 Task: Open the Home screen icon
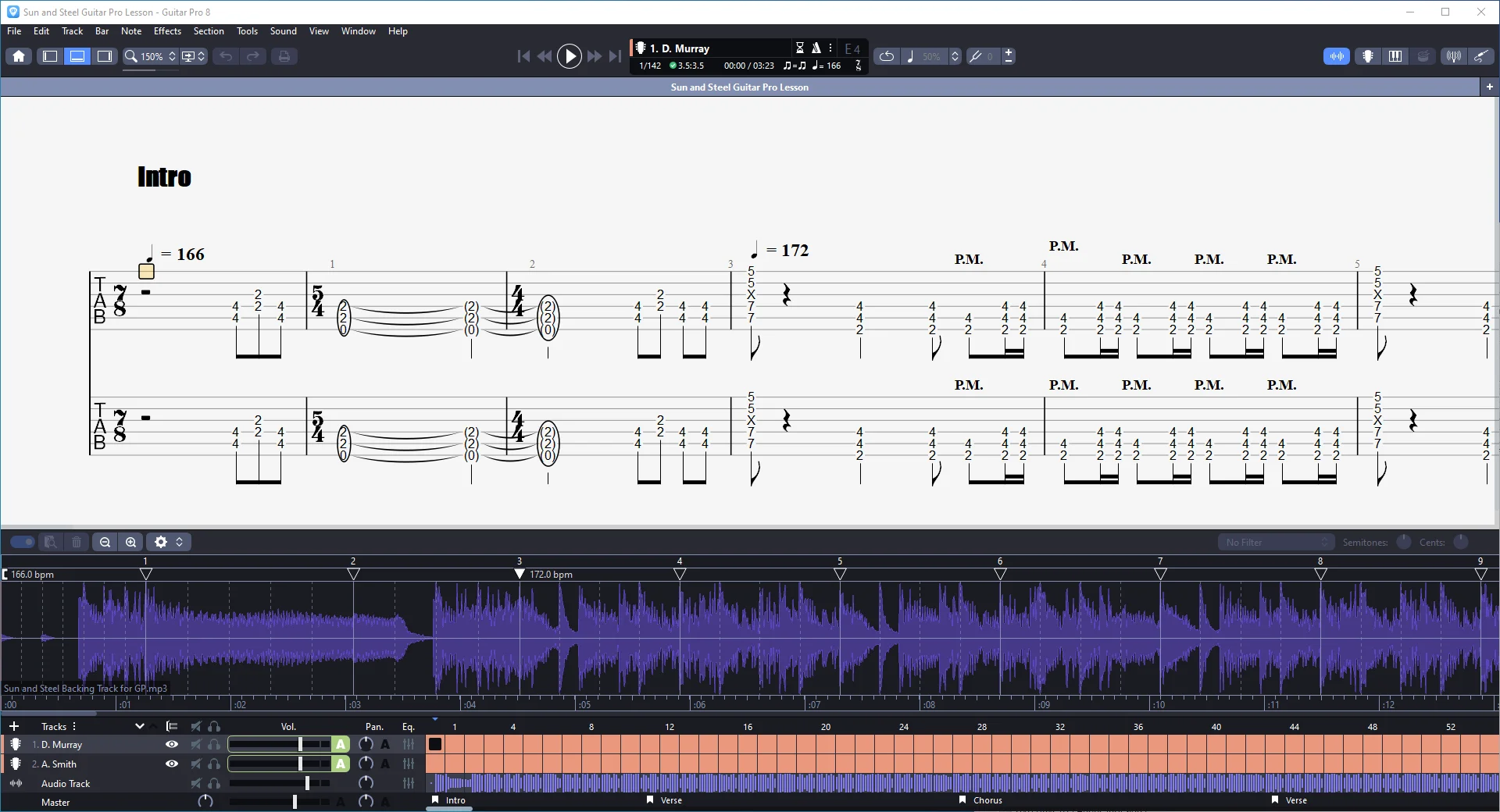[19, 56]
